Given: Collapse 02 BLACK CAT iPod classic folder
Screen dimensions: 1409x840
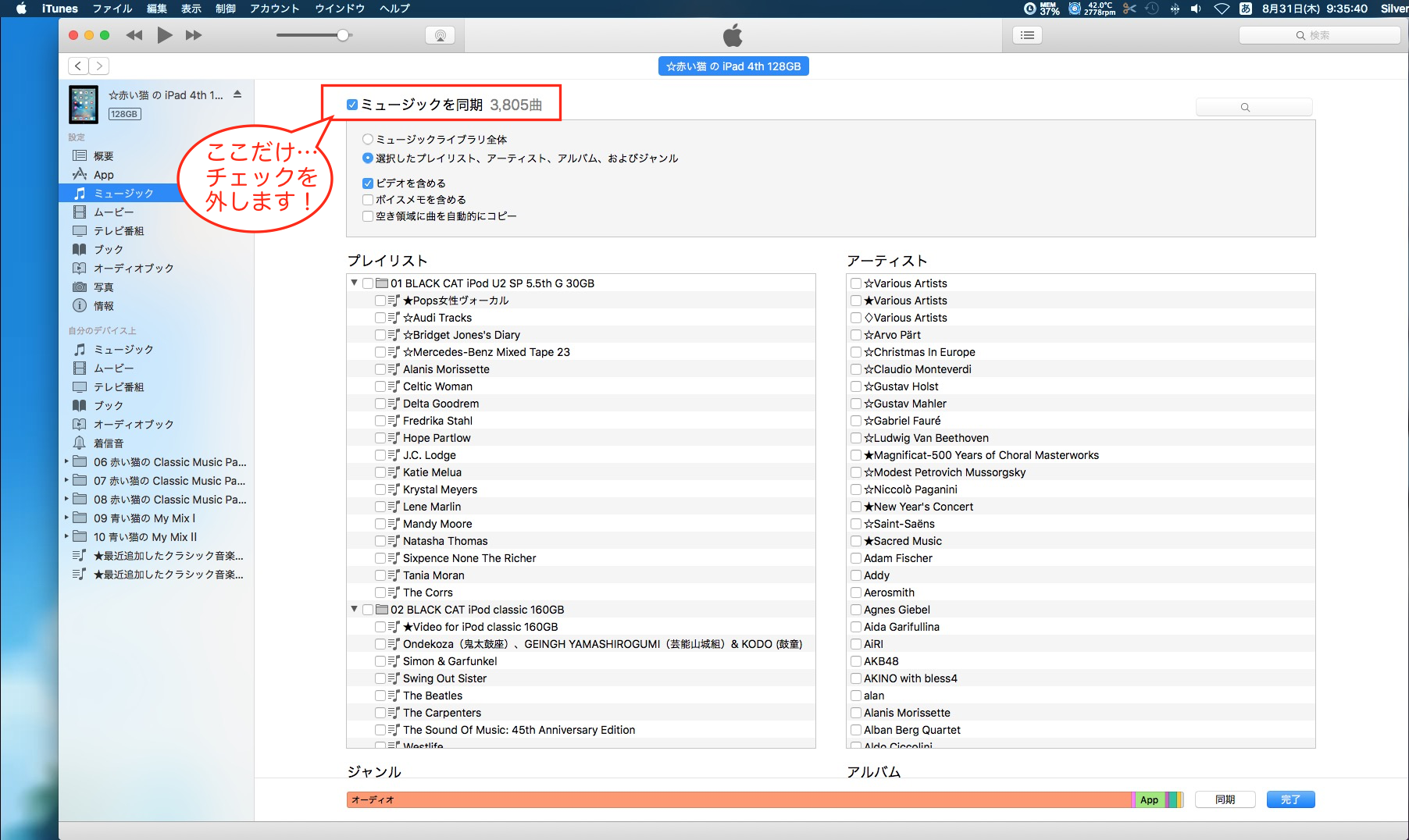Looking at the screenshot, I should [x=355, y=609].
